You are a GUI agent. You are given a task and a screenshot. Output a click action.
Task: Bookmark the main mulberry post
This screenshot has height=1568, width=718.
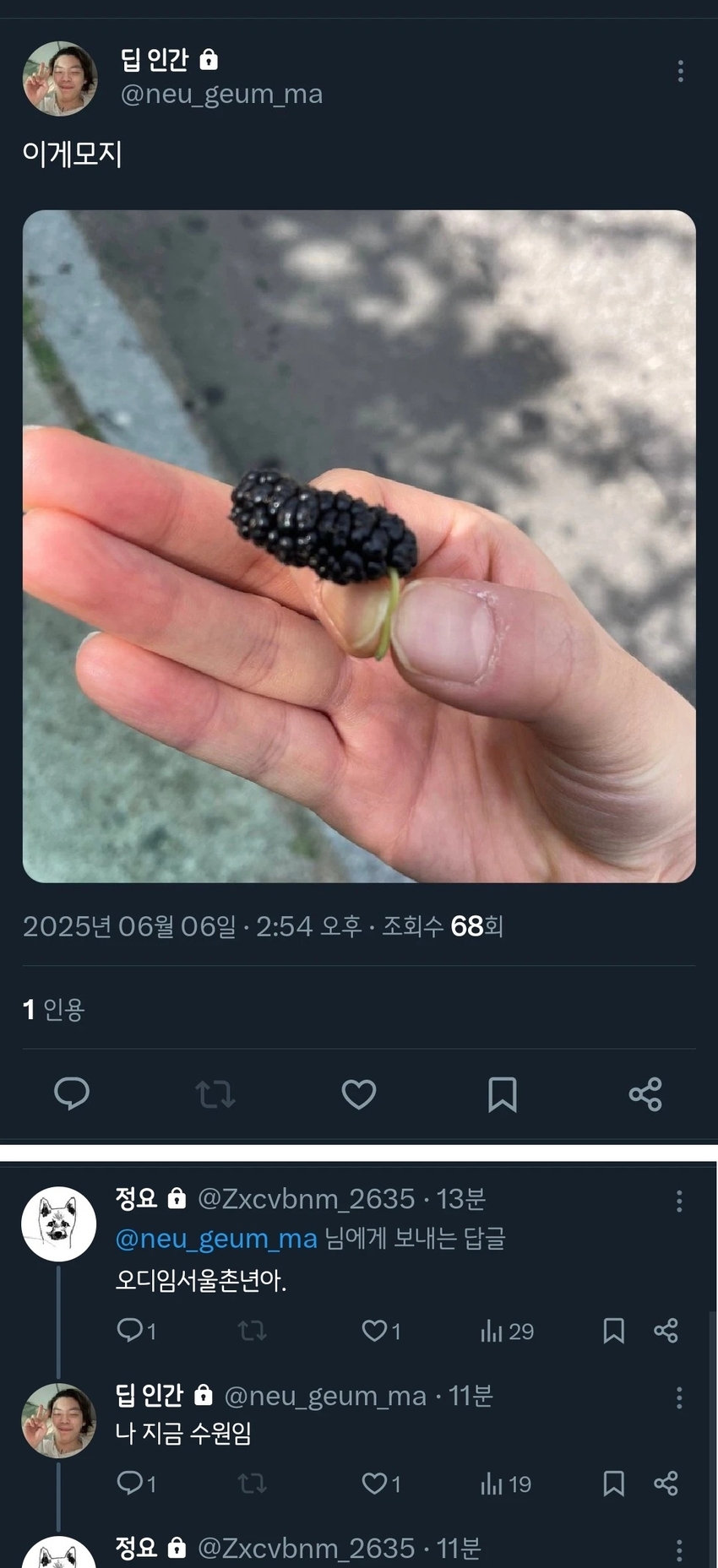click(502, 1093)
